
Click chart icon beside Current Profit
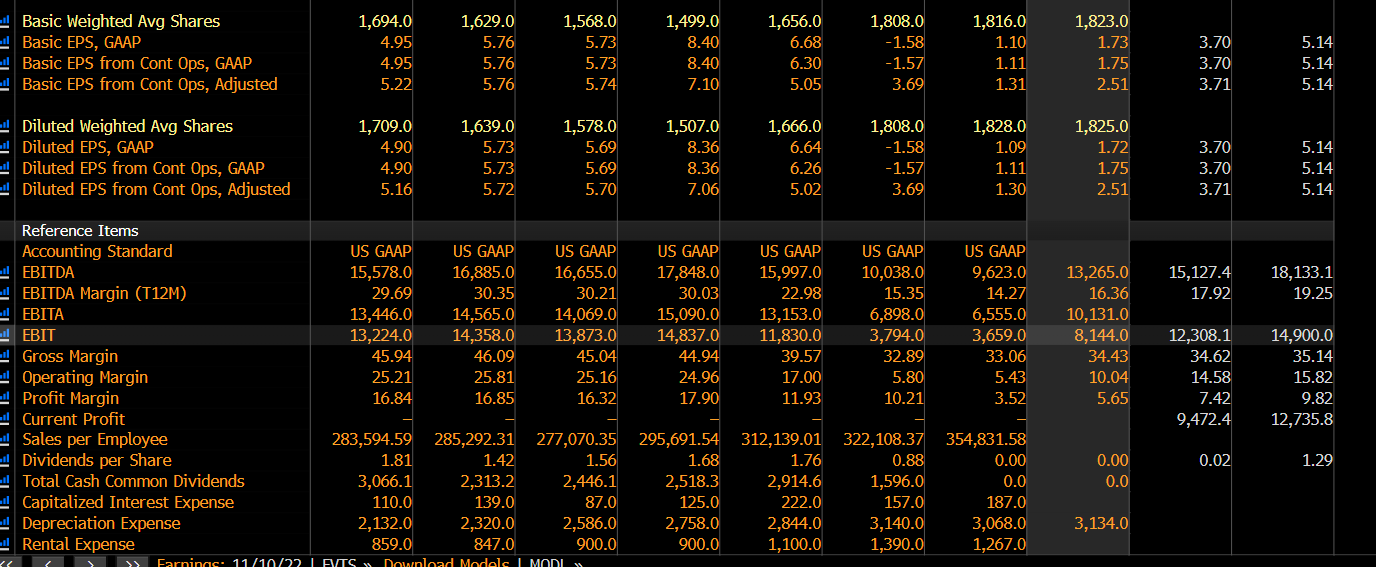pyautogui.click(x=5, y=419)
